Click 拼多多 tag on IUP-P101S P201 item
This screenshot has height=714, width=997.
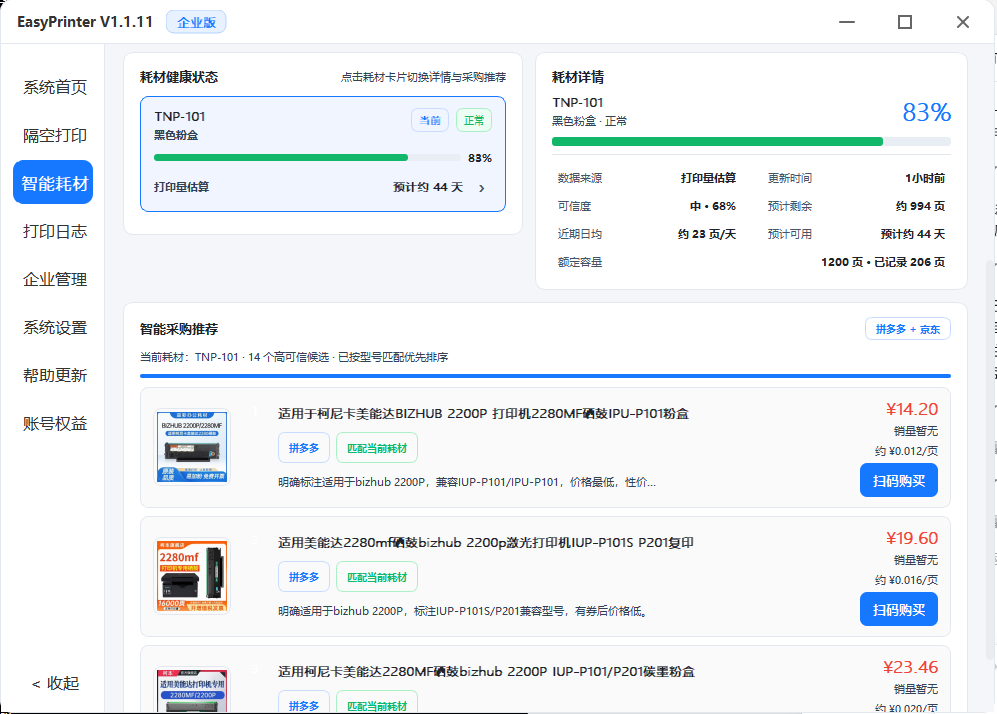(x=304, y=577)
